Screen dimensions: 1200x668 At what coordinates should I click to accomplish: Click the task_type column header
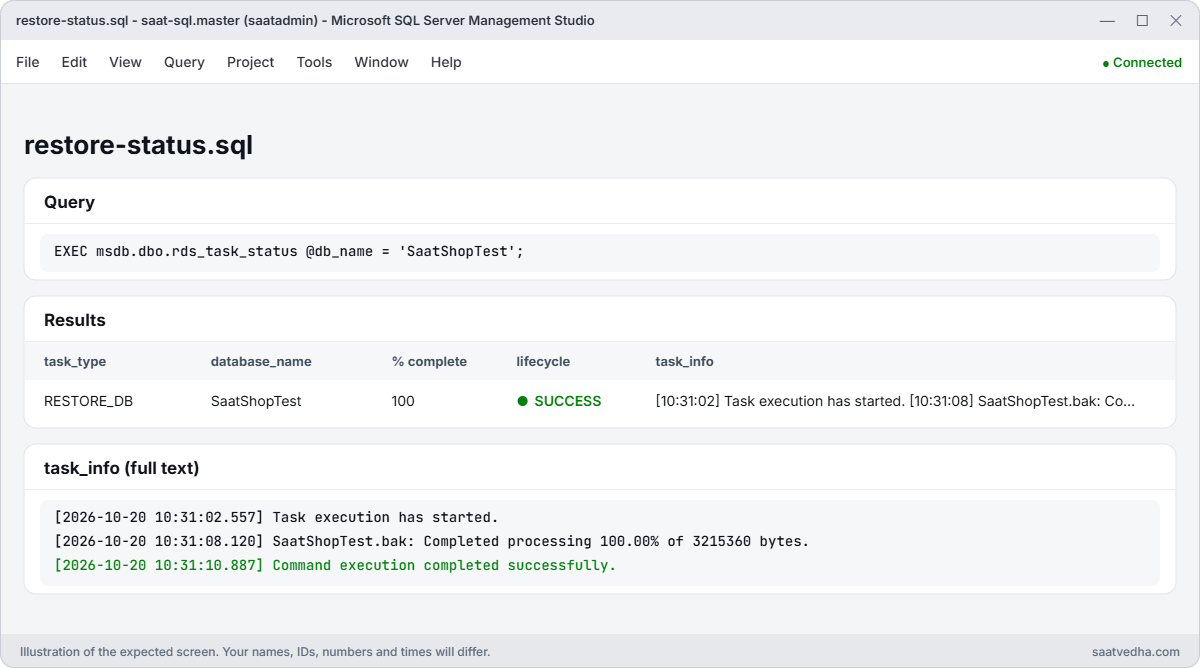(75, 361)
